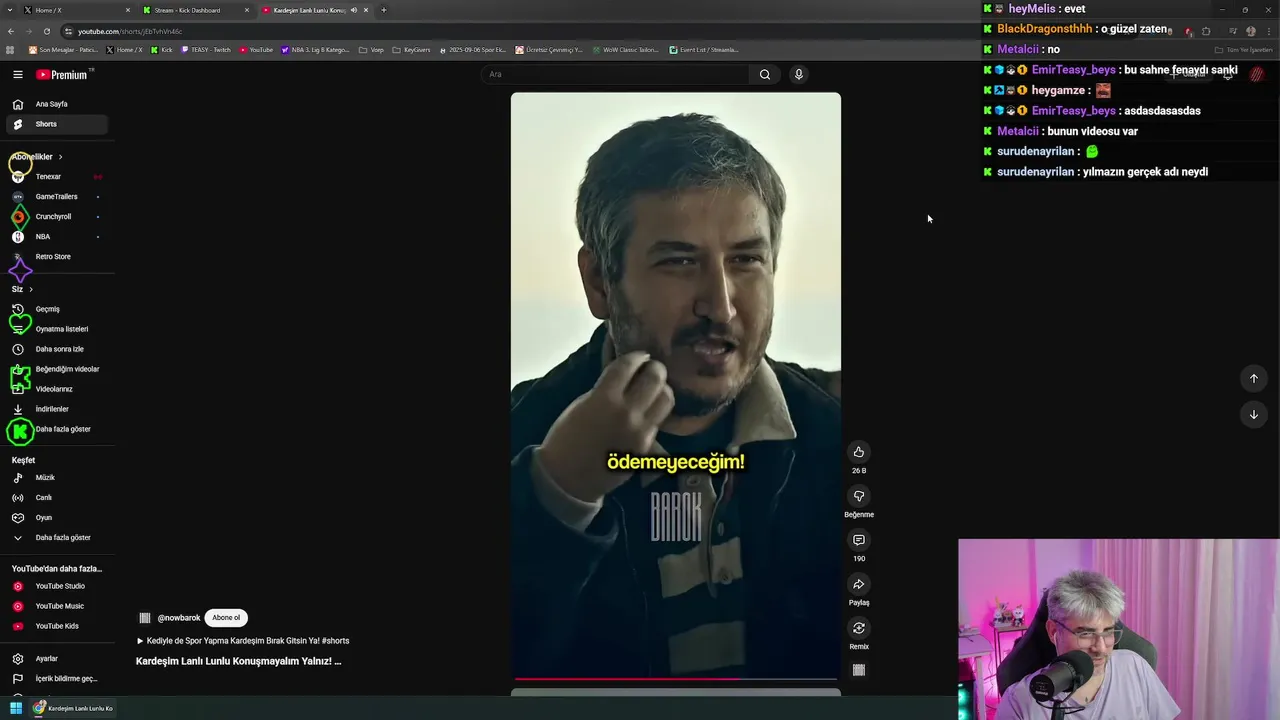Open the sound thumbnail below Remix

[x=858, y=670]
